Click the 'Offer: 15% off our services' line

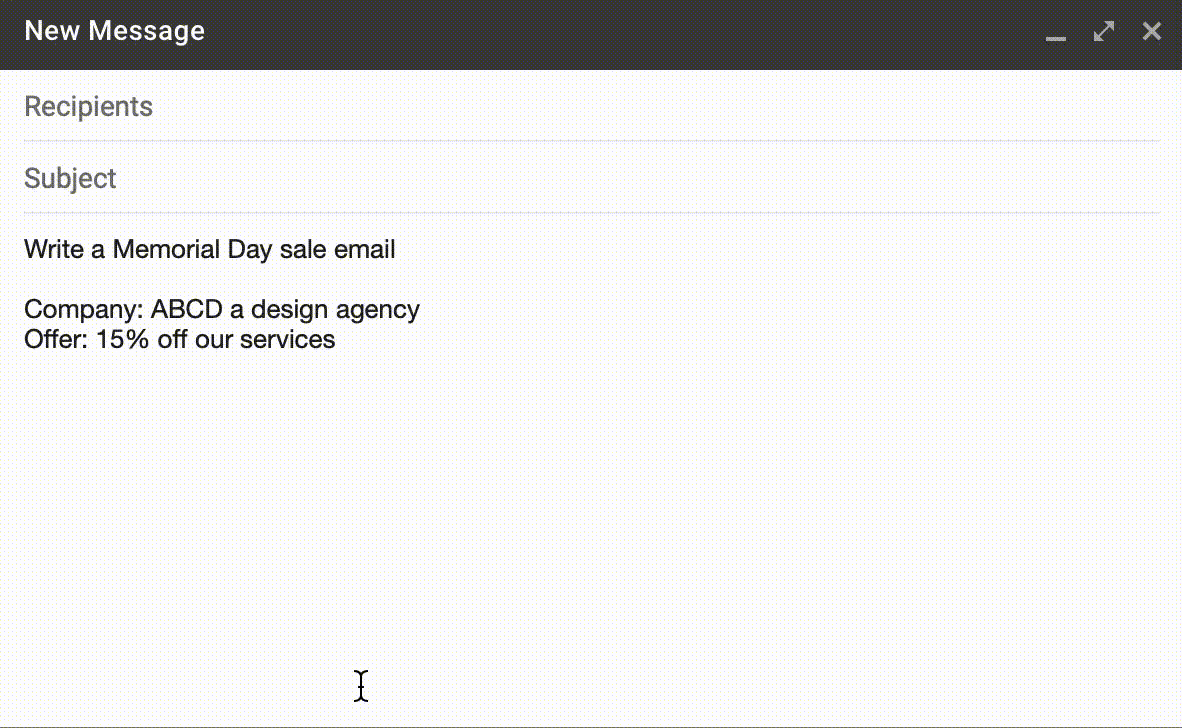pos(180,339)
